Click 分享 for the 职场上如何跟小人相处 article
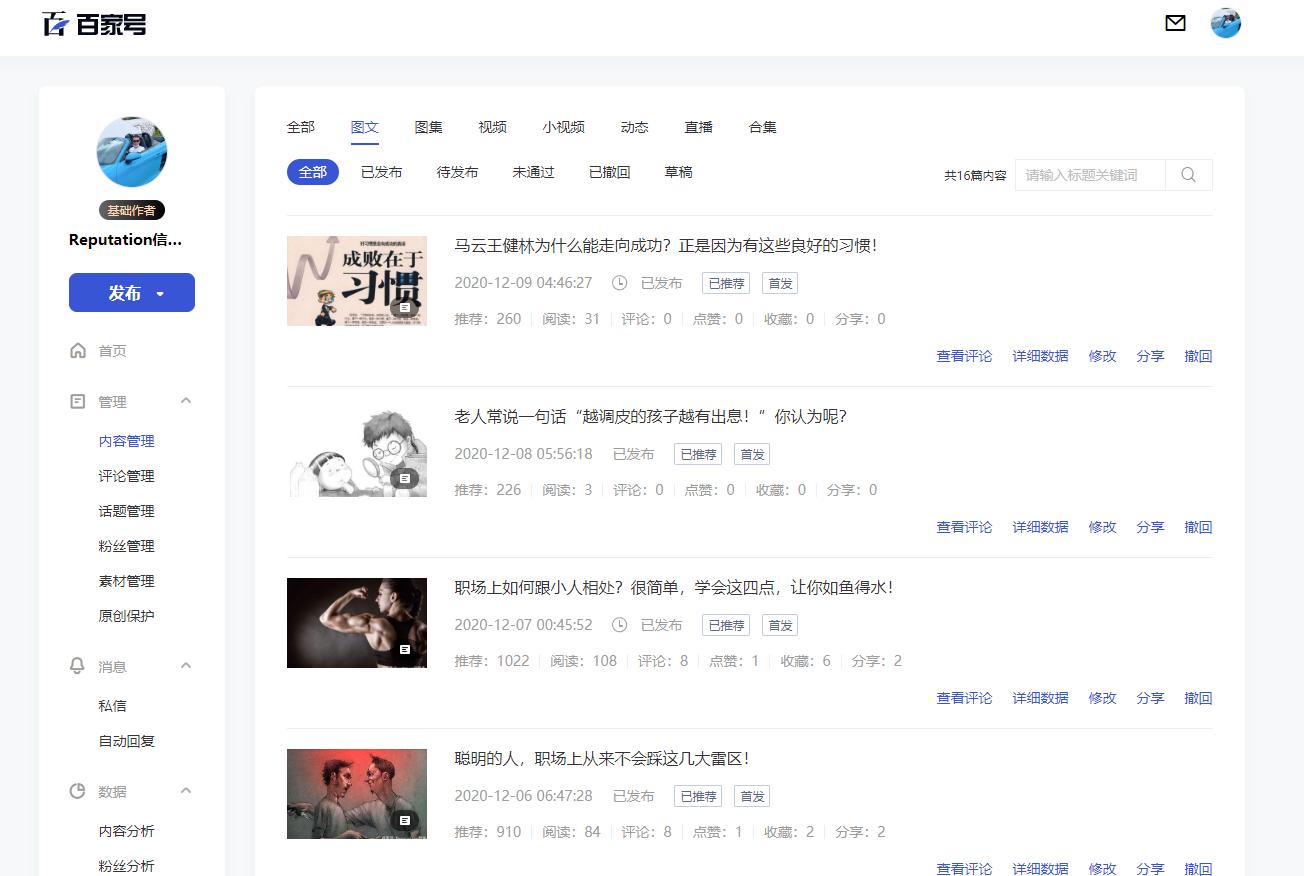This screenshot has height=876, width=1304. [1151, 698]
